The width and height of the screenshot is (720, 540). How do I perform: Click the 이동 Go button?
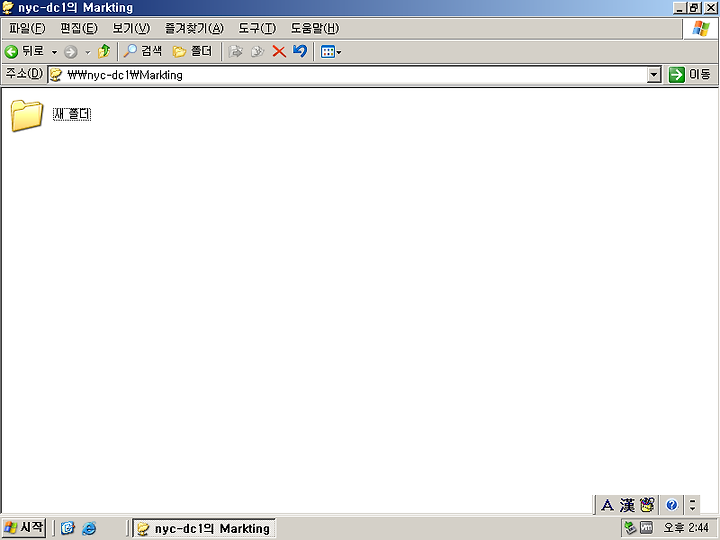(x=689, y=74)
